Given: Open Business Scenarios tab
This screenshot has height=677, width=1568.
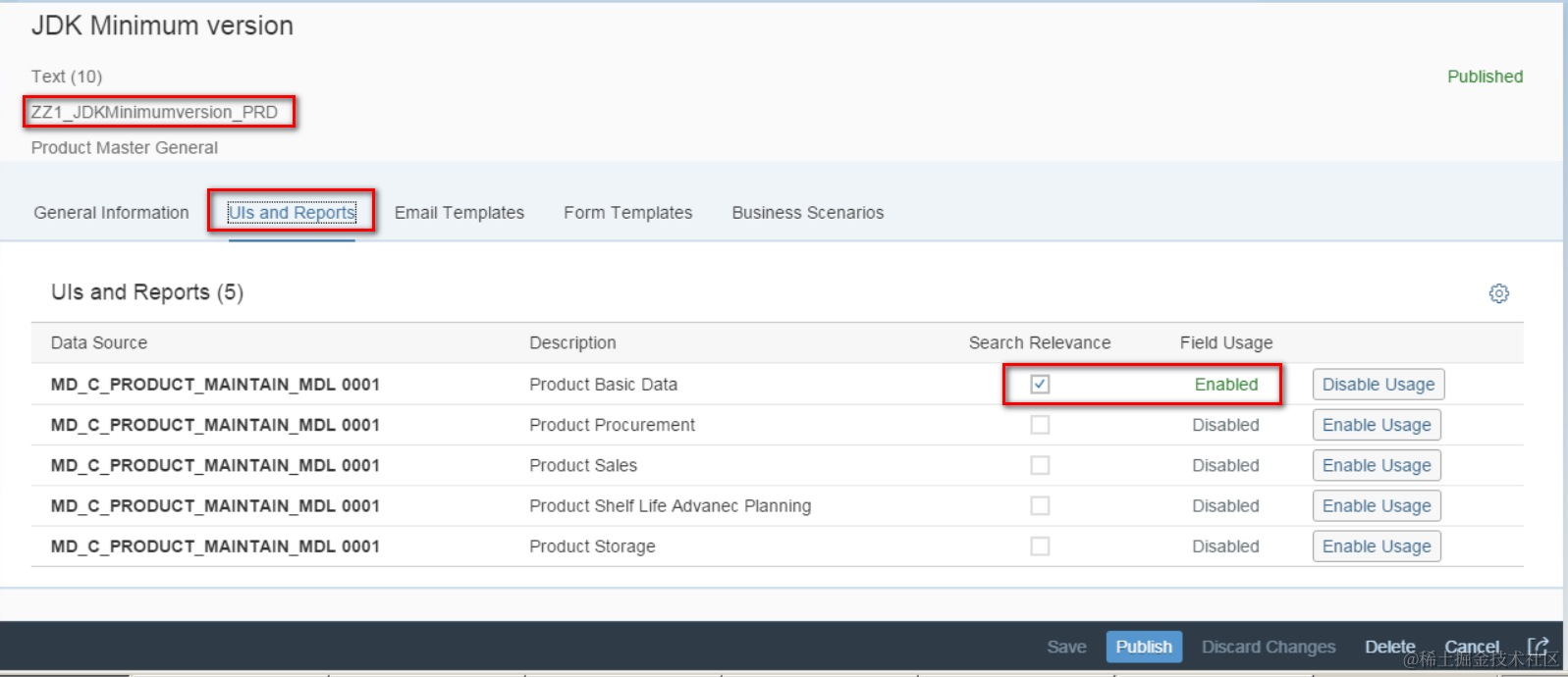Looking at the screenshot, I should point(807,213).
